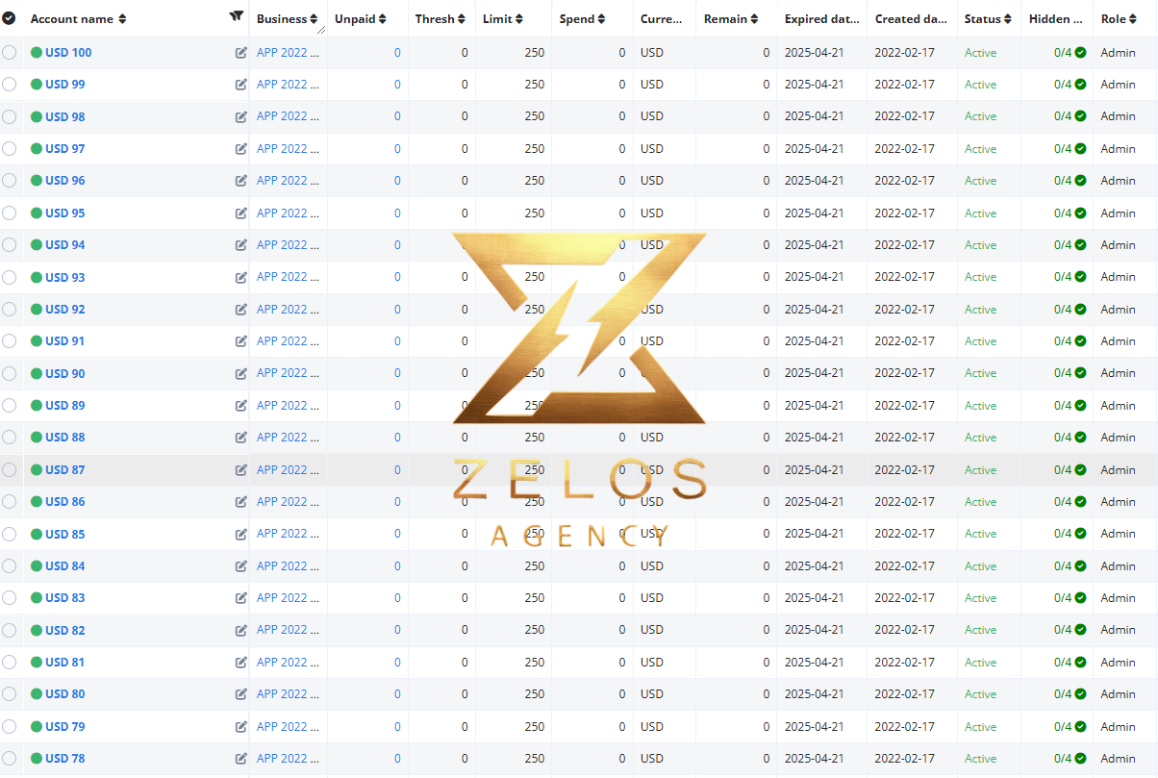This screenshot has height=778, width=1158.
Task: Click the green check in USD 82 row
Action: [x=1080, y=629]
